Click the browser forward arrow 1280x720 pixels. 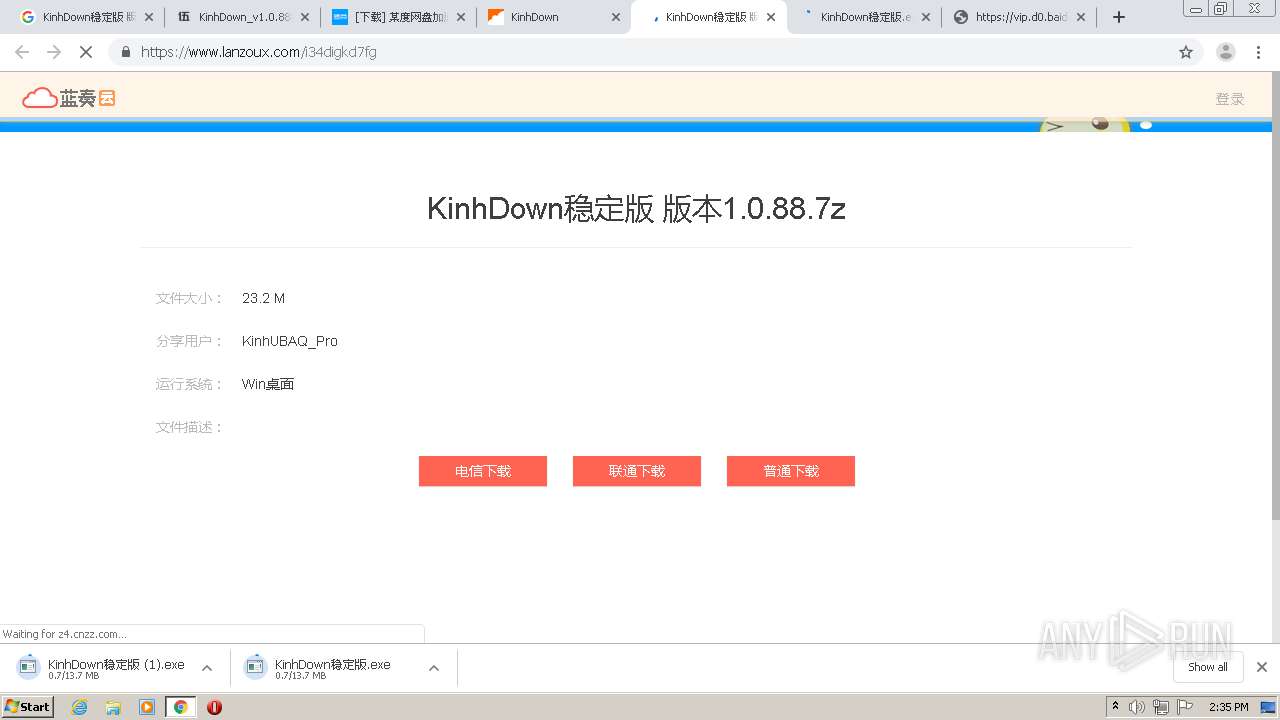click(54, 52)
